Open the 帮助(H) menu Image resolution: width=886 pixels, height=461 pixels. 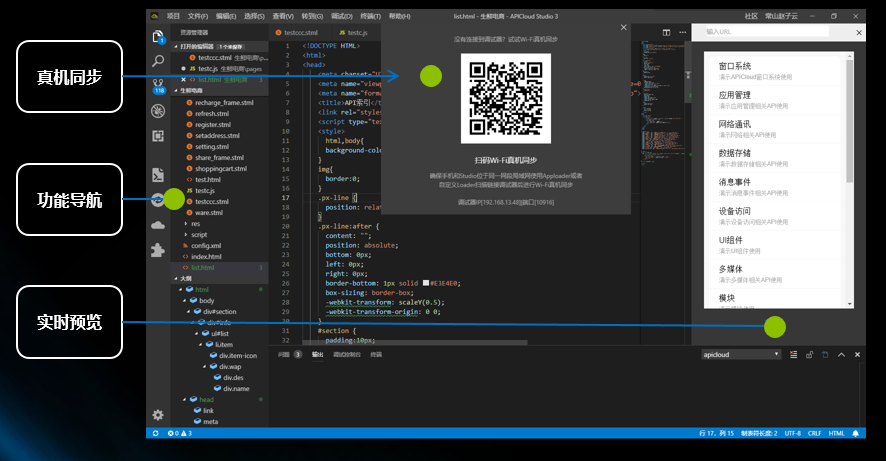point(399,16)
